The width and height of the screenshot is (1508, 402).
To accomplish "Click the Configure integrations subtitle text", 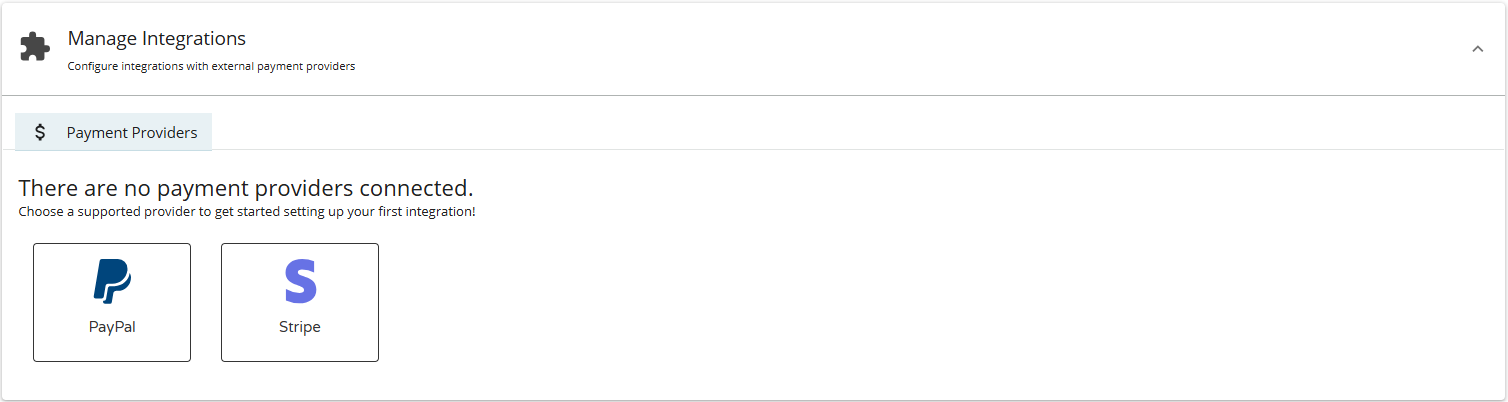I will 211,67.
